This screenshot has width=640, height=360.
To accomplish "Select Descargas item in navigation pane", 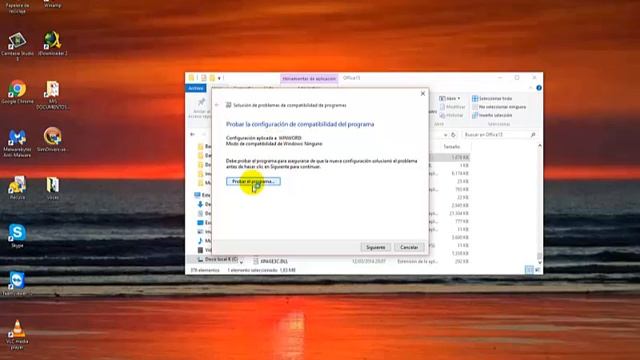I will click(x=204, y=204).
